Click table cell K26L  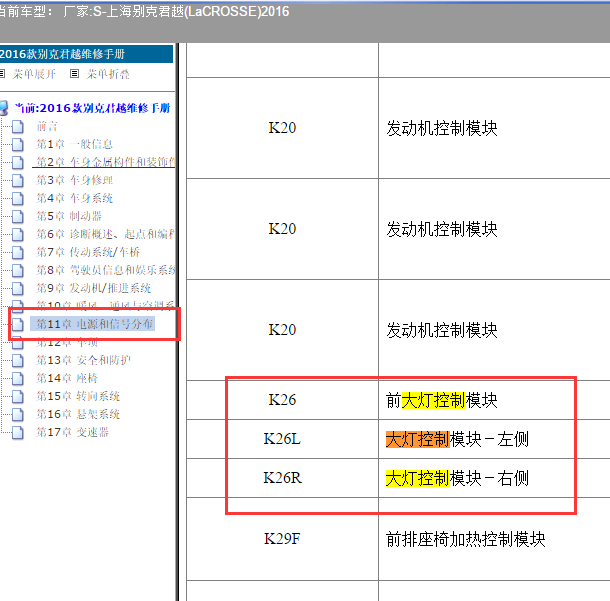pos(282,439)
